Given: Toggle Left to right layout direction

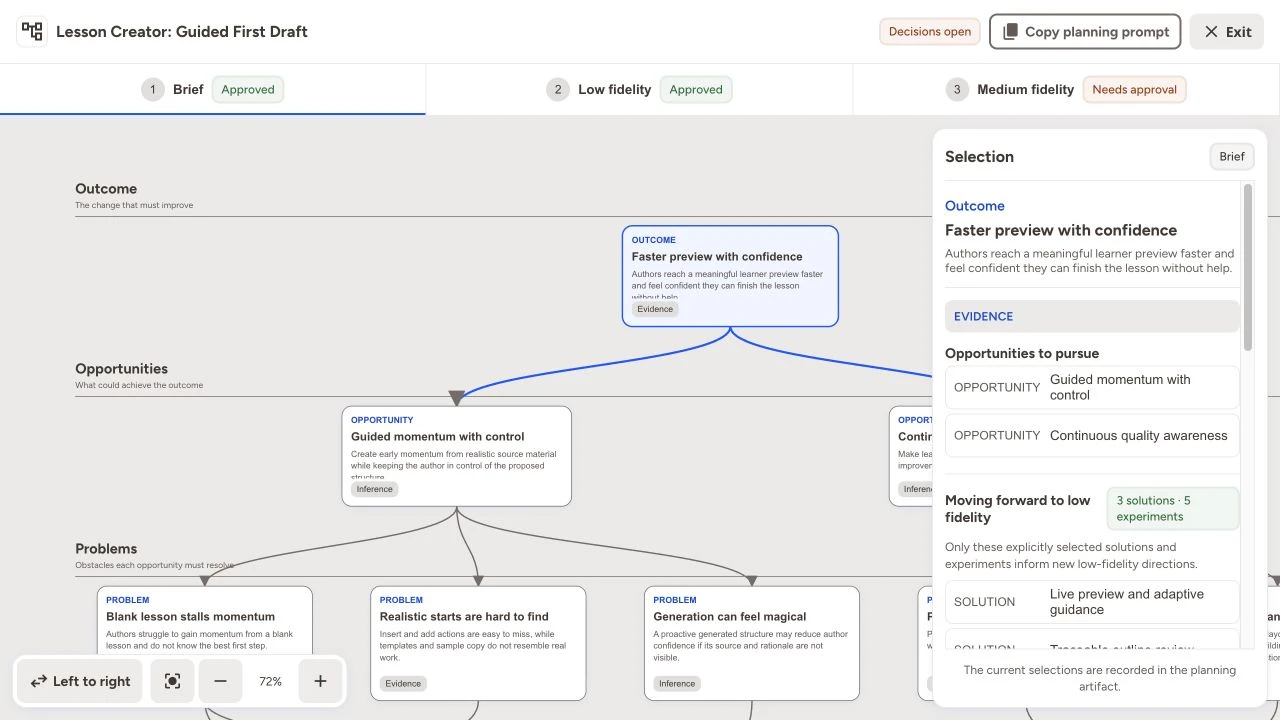Looking at the screenshot, I should click(80, 681).
